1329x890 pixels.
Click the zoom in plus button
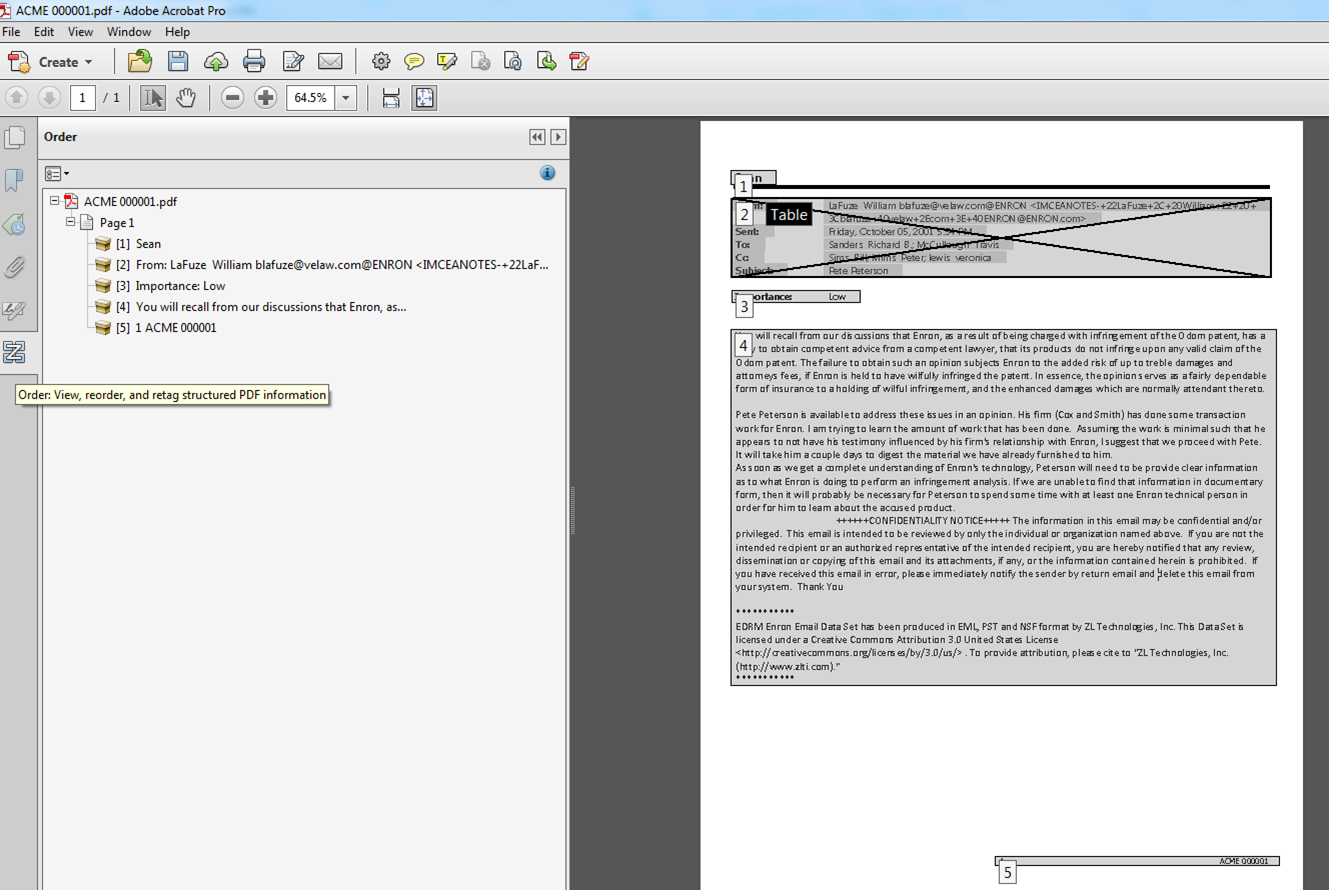pos(265,98)
